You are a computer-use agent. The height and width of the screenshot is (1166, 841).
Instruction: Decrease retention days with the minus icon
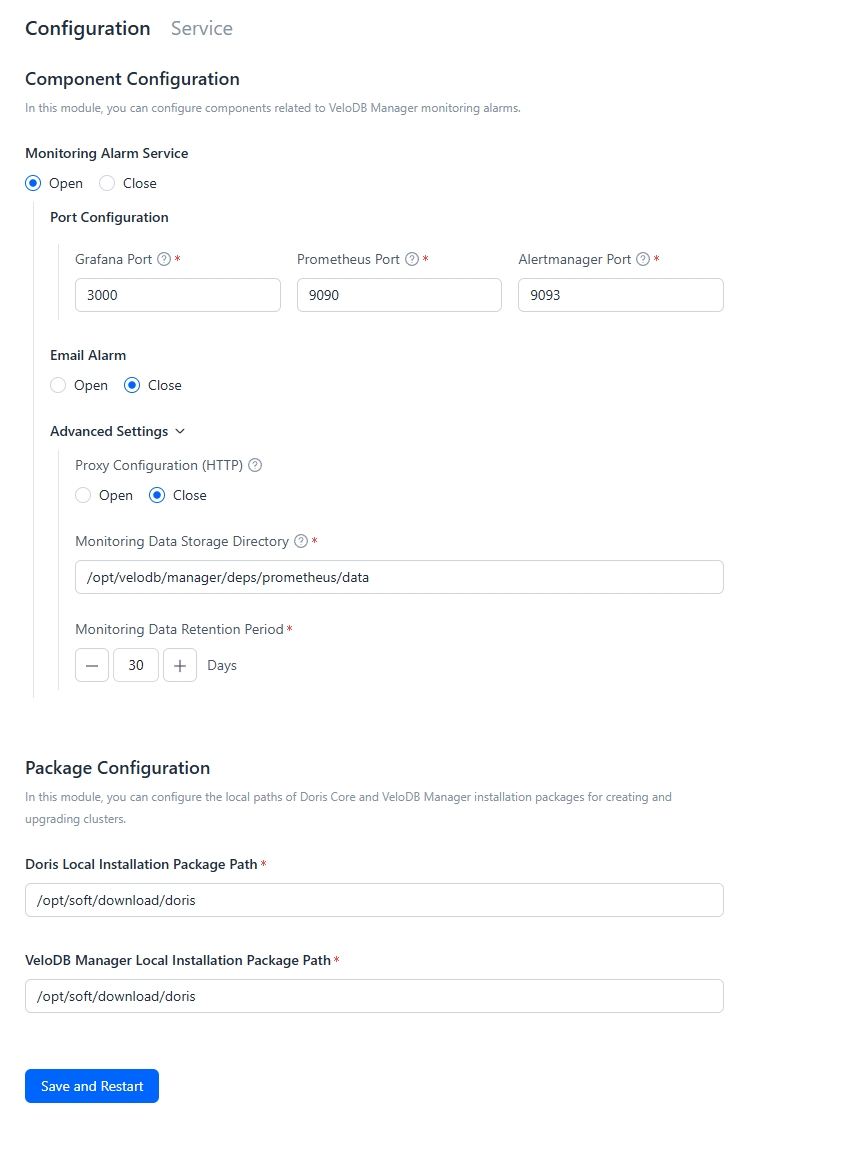[x=91, y=665]
